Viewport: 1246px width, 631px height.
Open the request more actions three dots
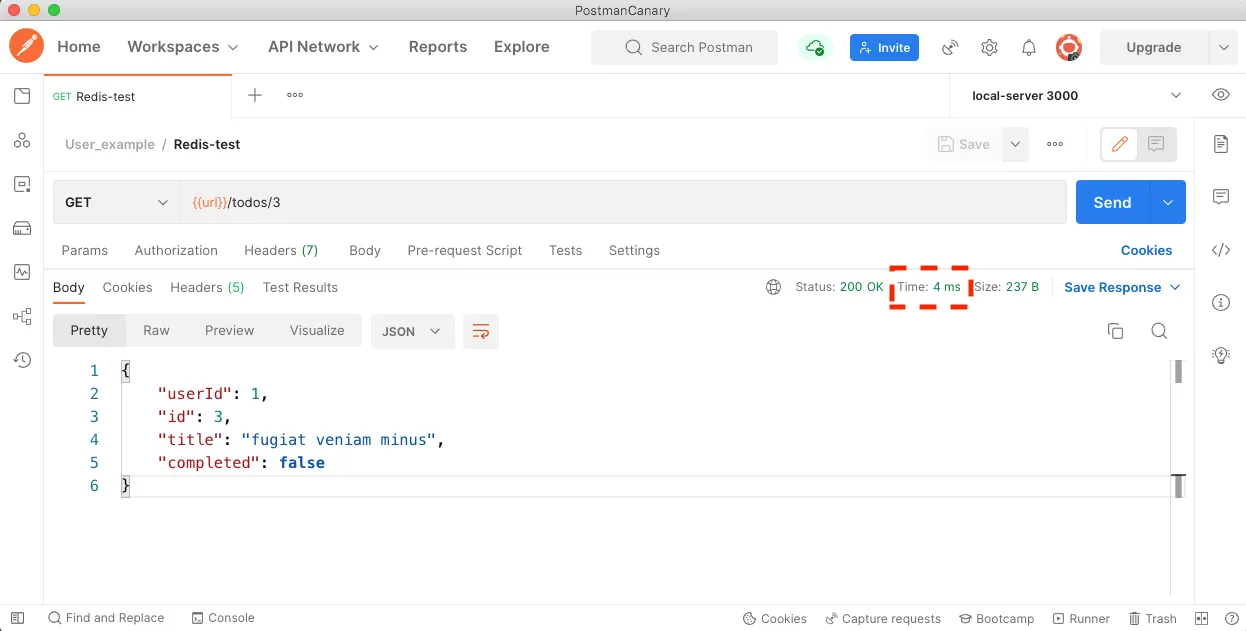tap(1055, 144)
